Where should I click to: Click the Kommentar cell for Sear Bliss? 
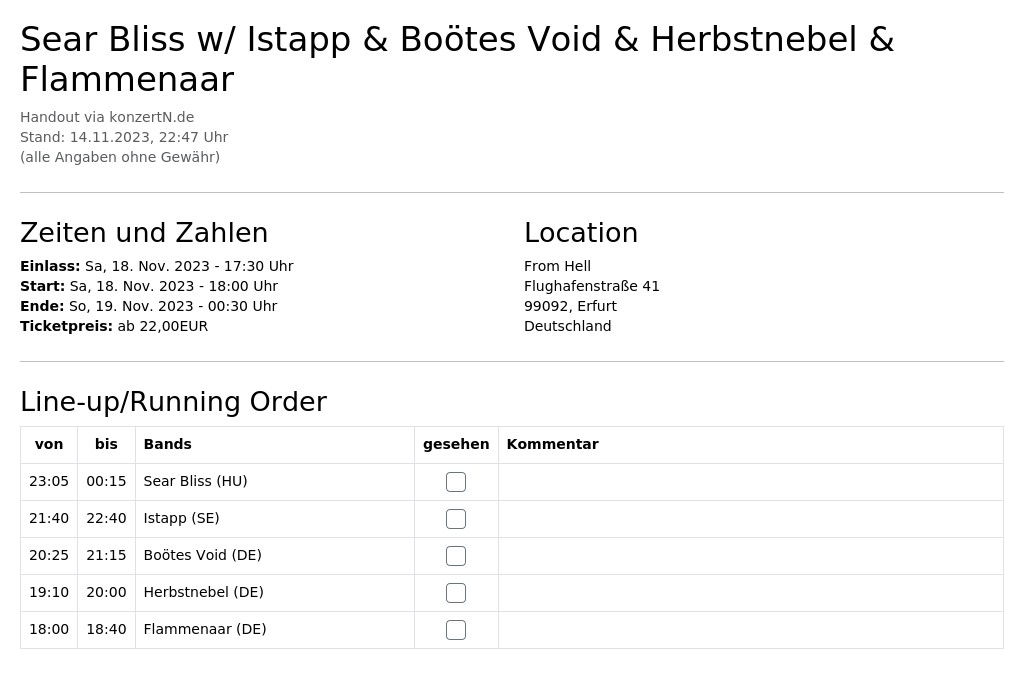[751, 482]
